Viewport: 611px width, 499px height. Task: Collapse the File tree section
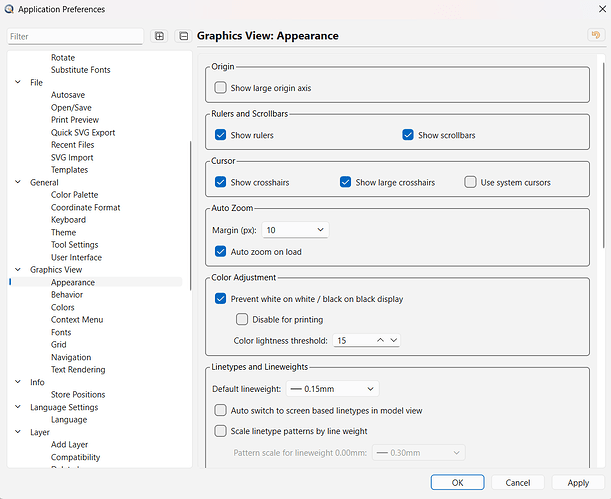pos(18,82)
